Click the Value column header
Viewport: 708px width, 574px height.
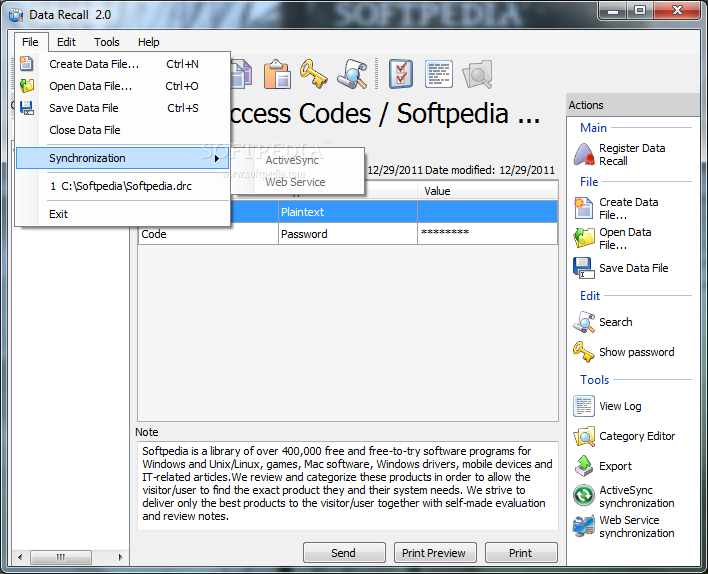pyautogui.click(x=487, y=191)
